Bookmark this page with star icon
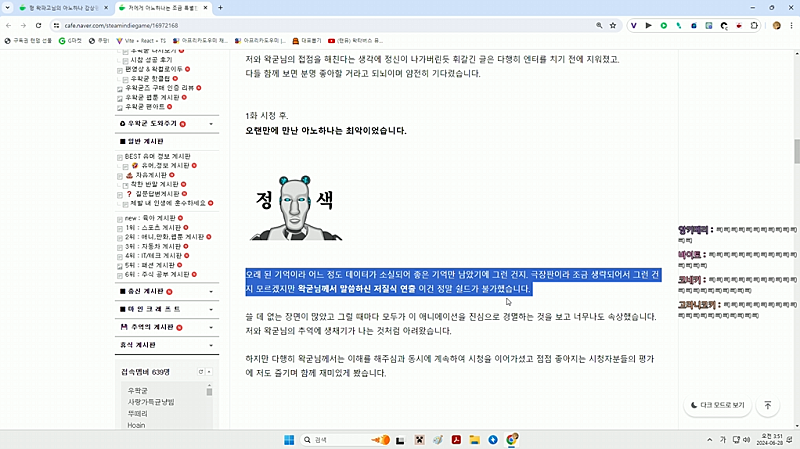The width and height of the screenshot is (800, 449). (x=613, y=26)
